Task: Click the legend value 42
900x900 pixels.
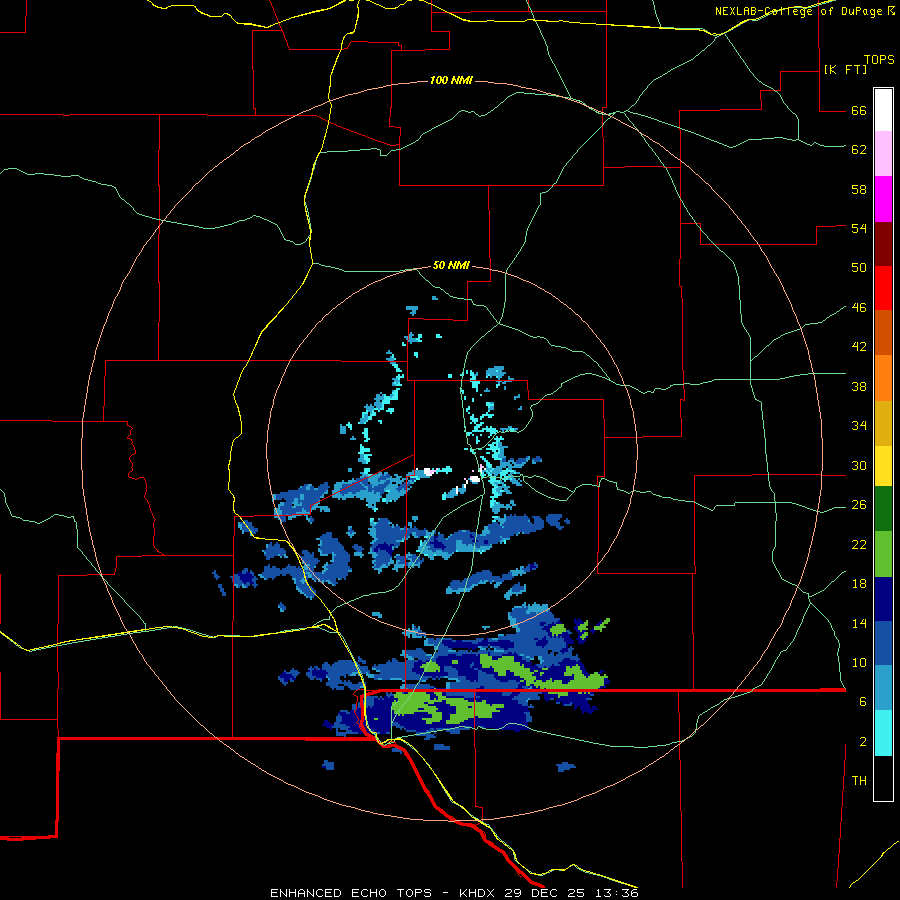Action: (x=859, y=347)
